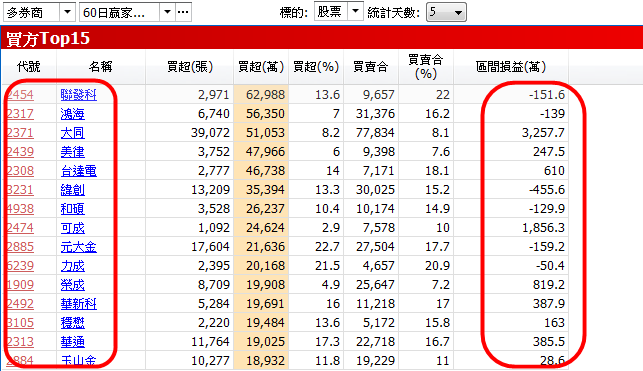Open stock code 2313 link
Viewport: 643px width, 371px height.
(20, 341)
